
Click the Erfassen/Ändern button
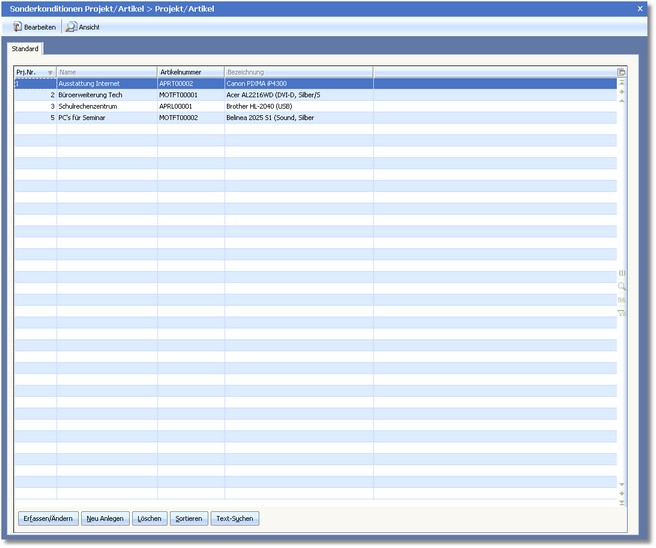point(46,518)
